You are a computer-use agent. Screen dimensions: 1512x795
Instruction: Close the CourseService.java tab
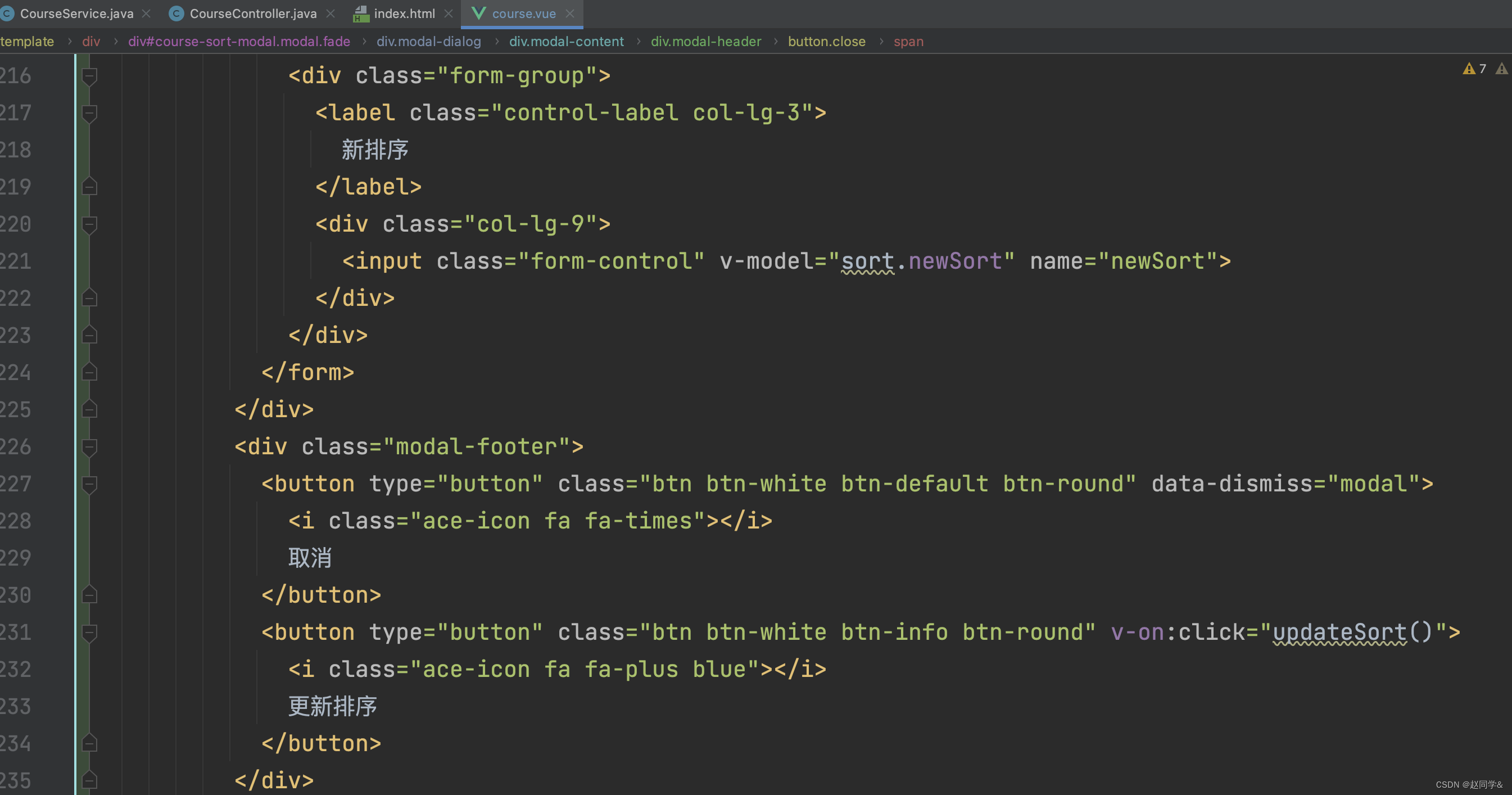click(146, 13)
